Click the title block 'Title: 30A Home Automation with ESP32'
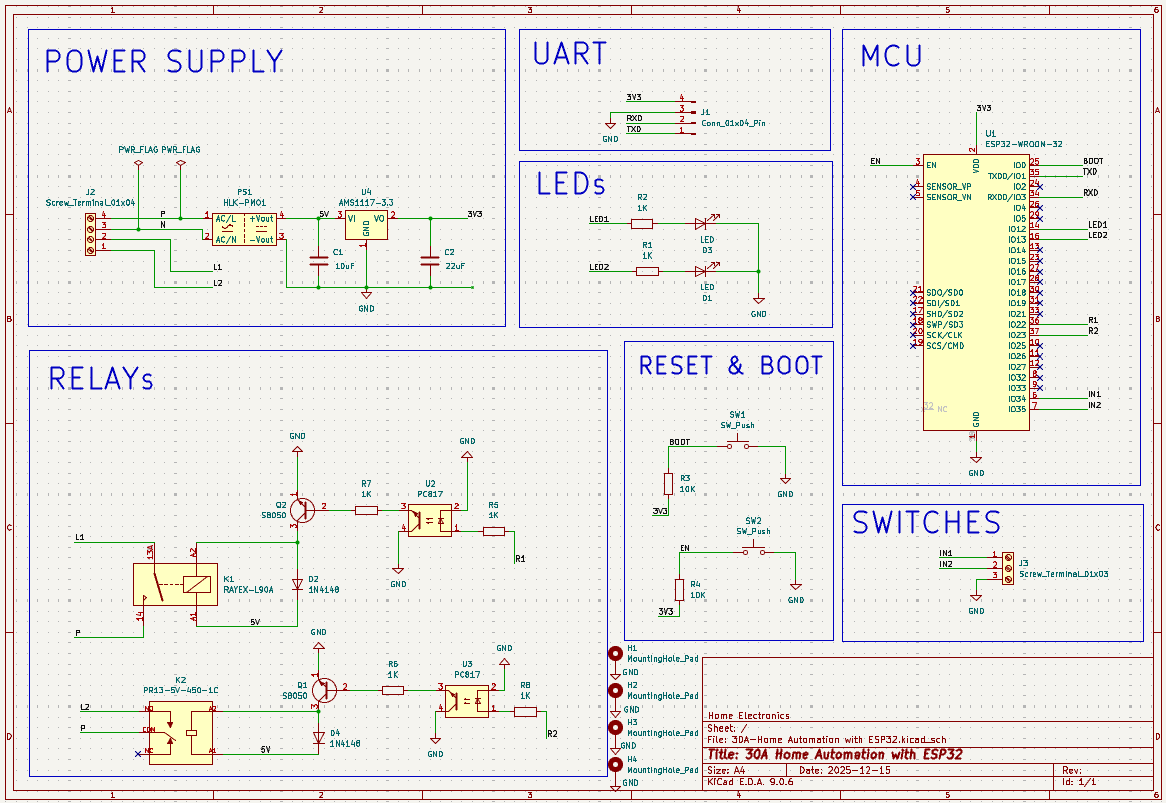 834,755
